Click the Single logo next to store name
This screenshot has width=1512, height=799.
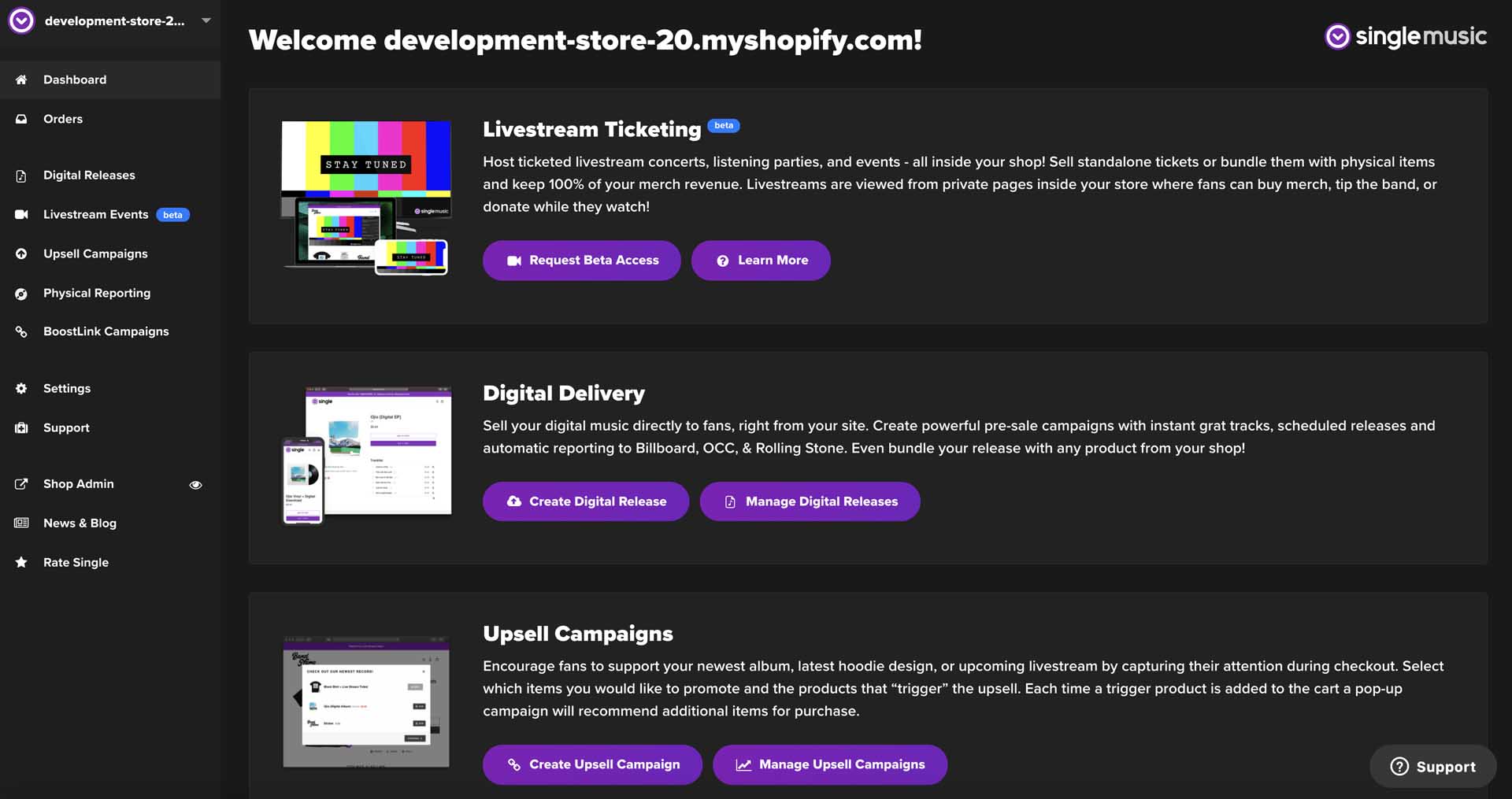point(21,20)
